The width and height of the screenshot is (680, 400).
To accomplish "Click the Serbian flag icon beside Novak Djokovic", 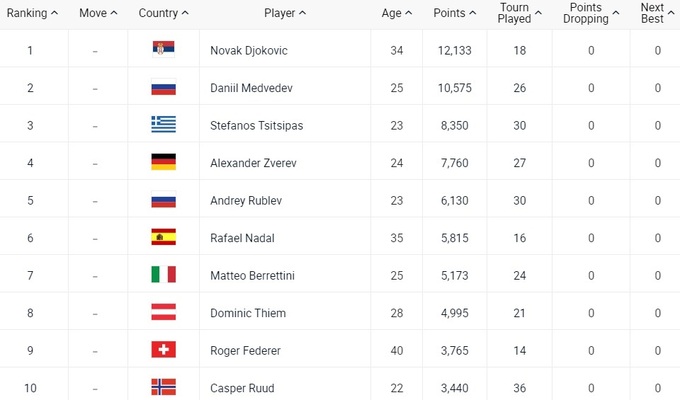I will click(163, 50).
